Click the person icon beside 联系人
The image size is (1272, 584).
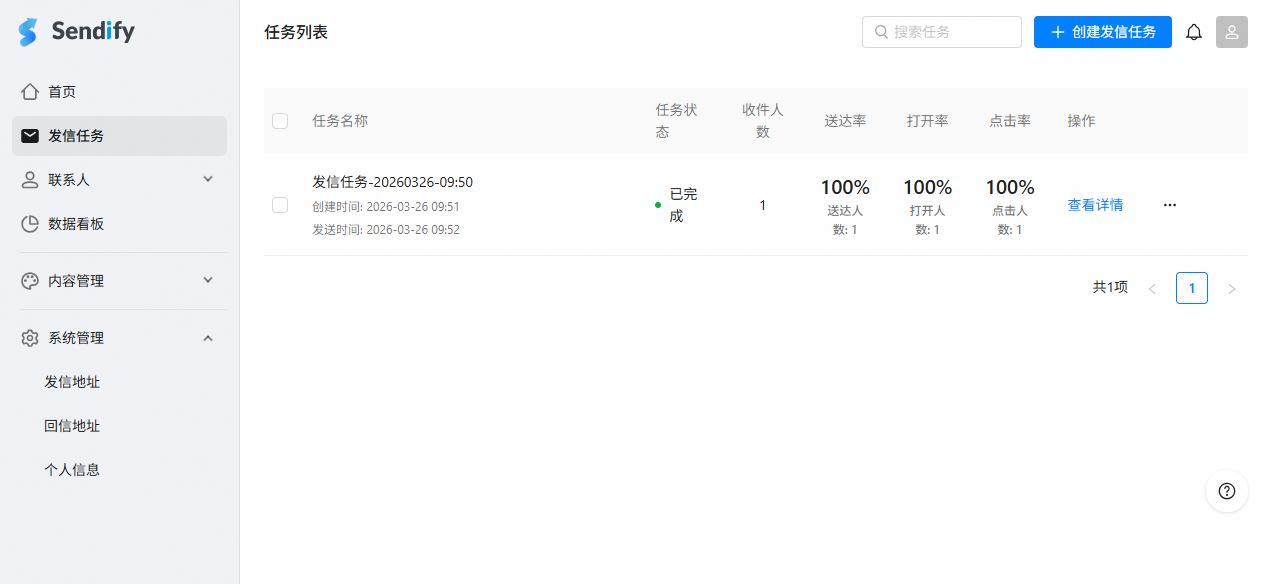[30, 180]
